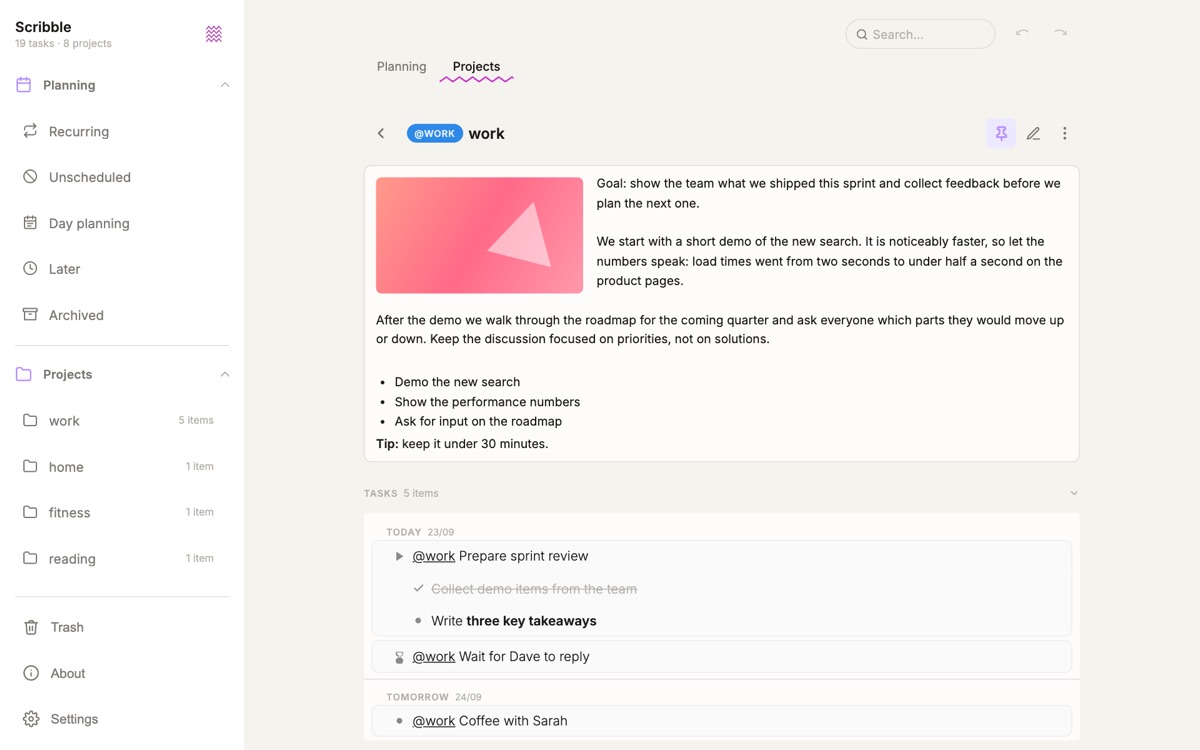
Task: Toggle the pin icon for work project
Action: coord(1001,133)
